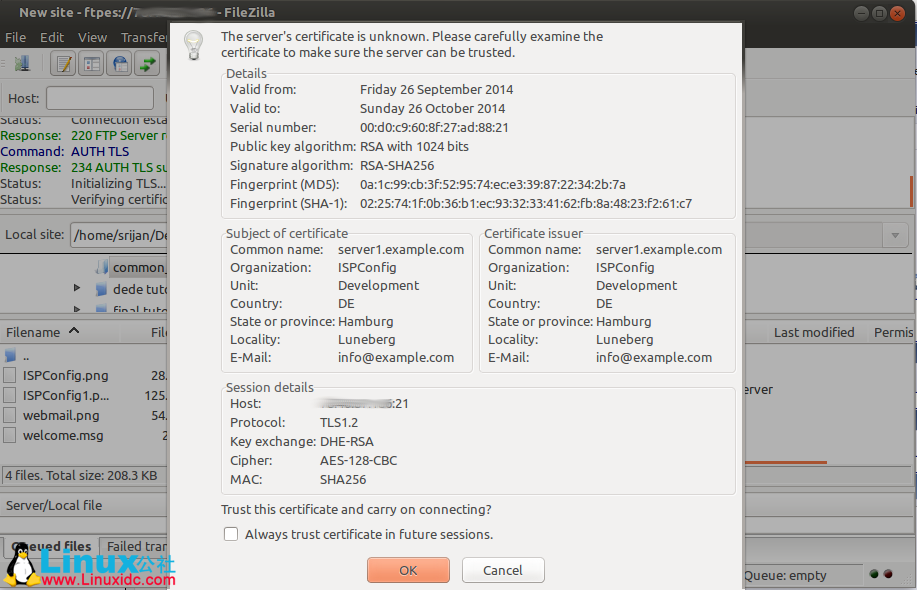Toggle the local directory tree view
Viewport: 917px width, 590px height.
pos(91,62)
